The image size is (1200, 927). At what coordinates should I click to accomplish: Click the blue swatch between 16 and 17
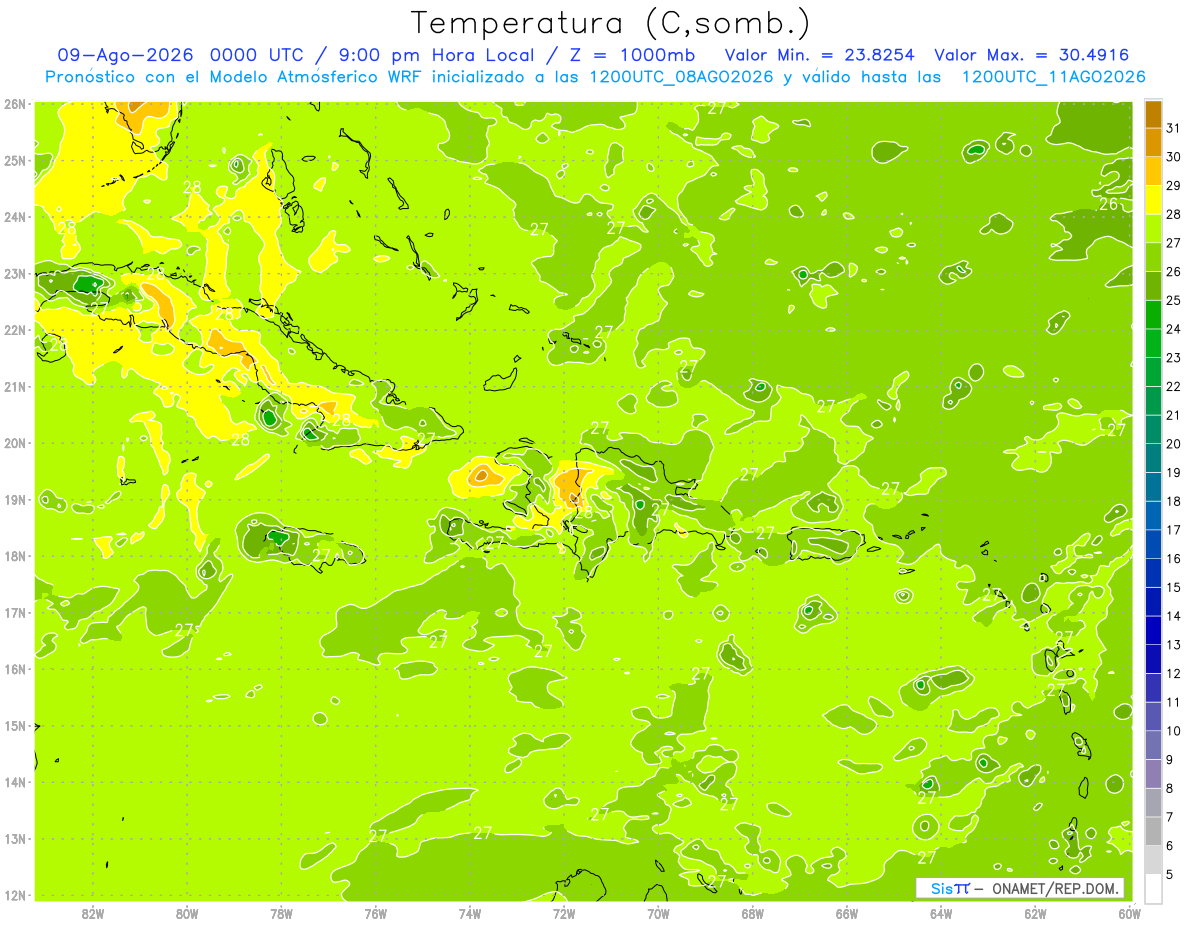point(1154,543)
